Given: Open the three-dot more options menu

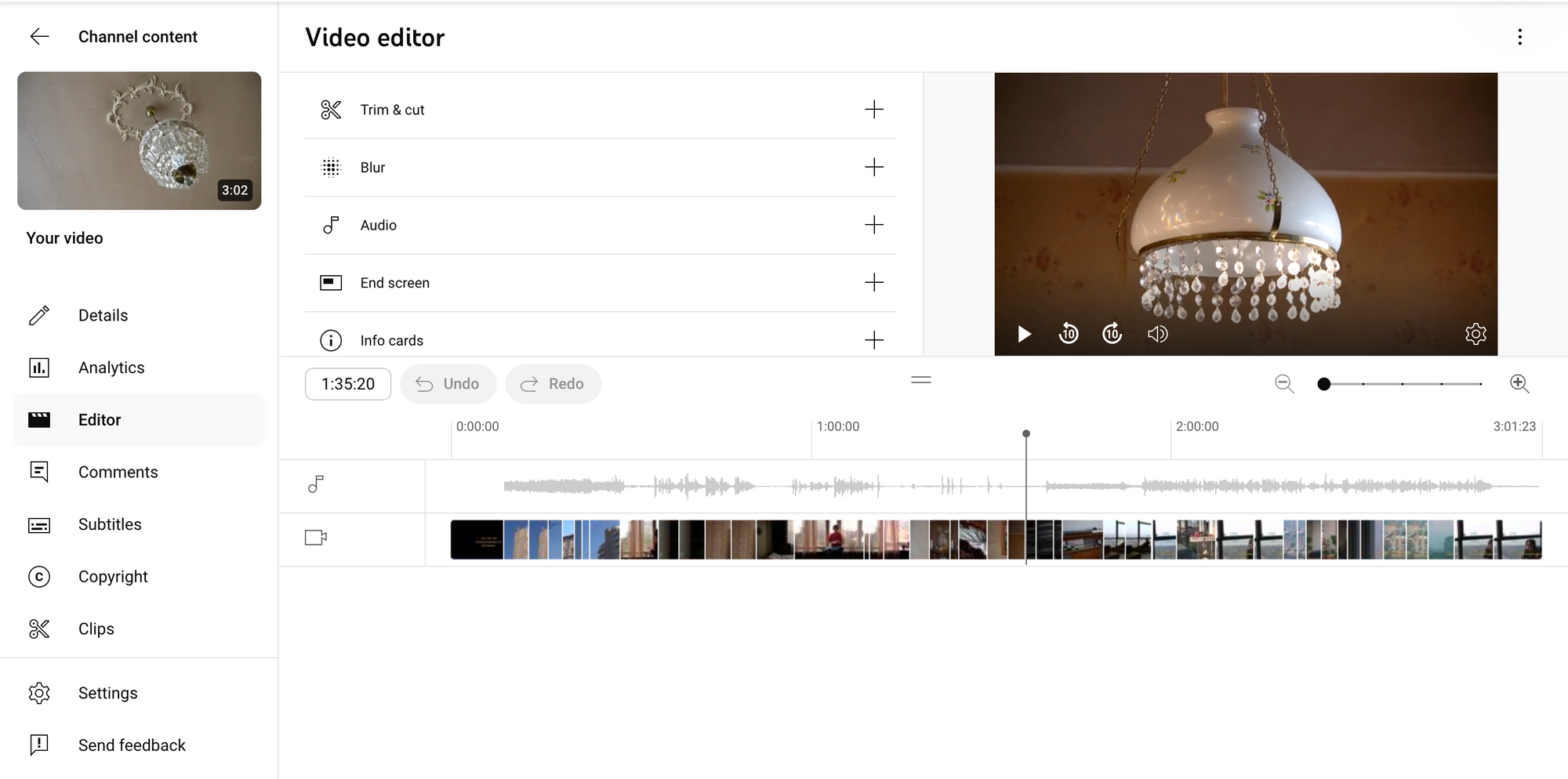Looking at the screenshot, I should tap(1519, 37).
